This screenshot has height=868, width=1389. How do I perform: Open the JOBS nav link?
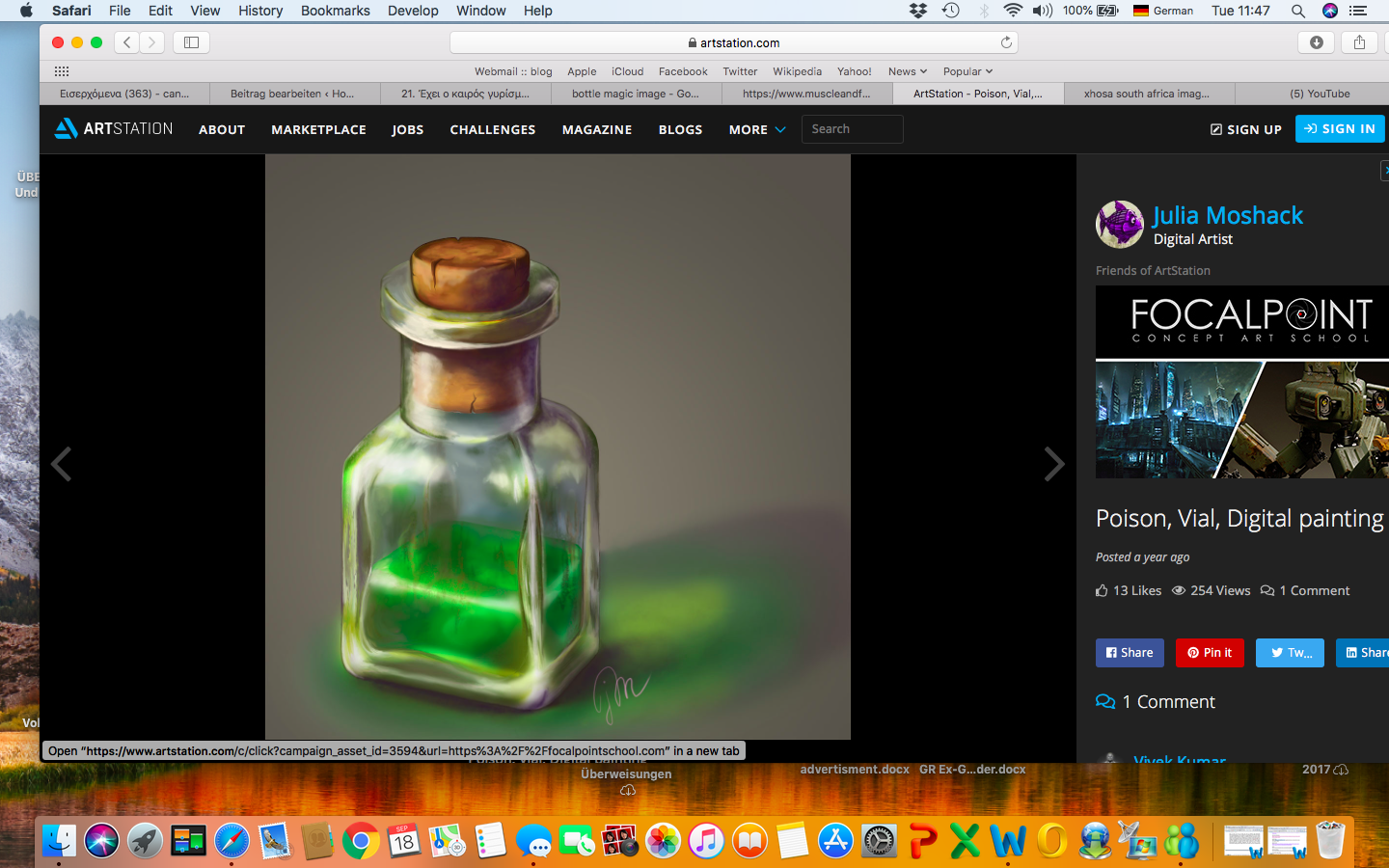pyautogui.click(x=408, y=129)
